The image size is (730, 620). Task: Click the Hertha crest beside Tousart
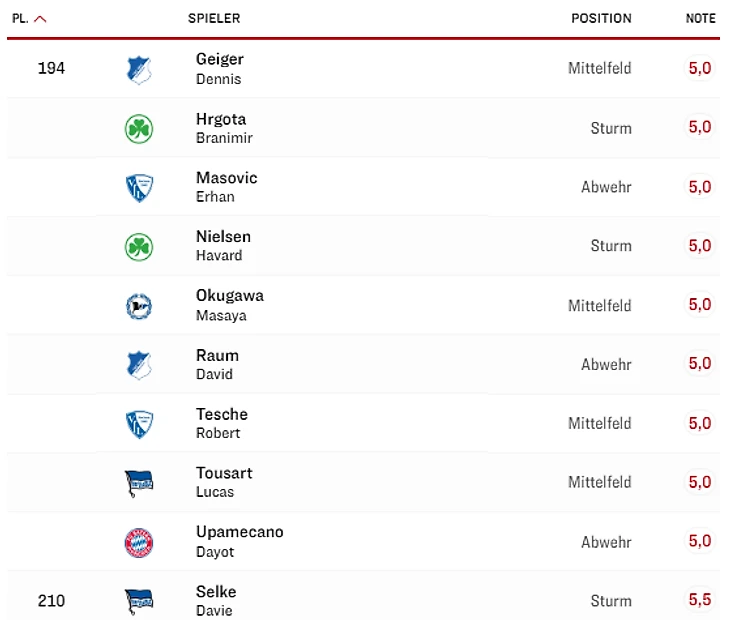point(139,483)
